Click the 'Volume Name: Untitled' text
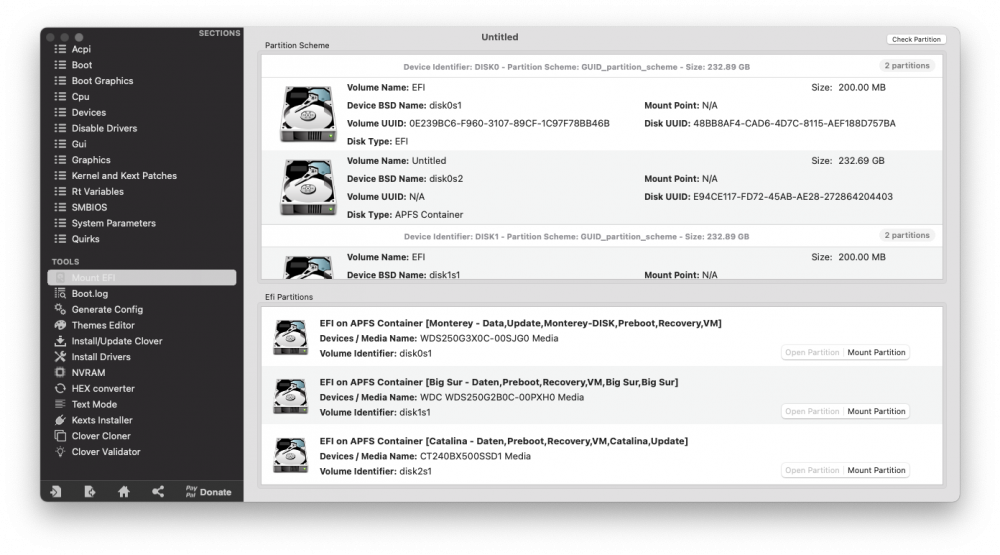Image resolution: width=1000 pixels, height=555 pixels. click(x=397, y=161)
